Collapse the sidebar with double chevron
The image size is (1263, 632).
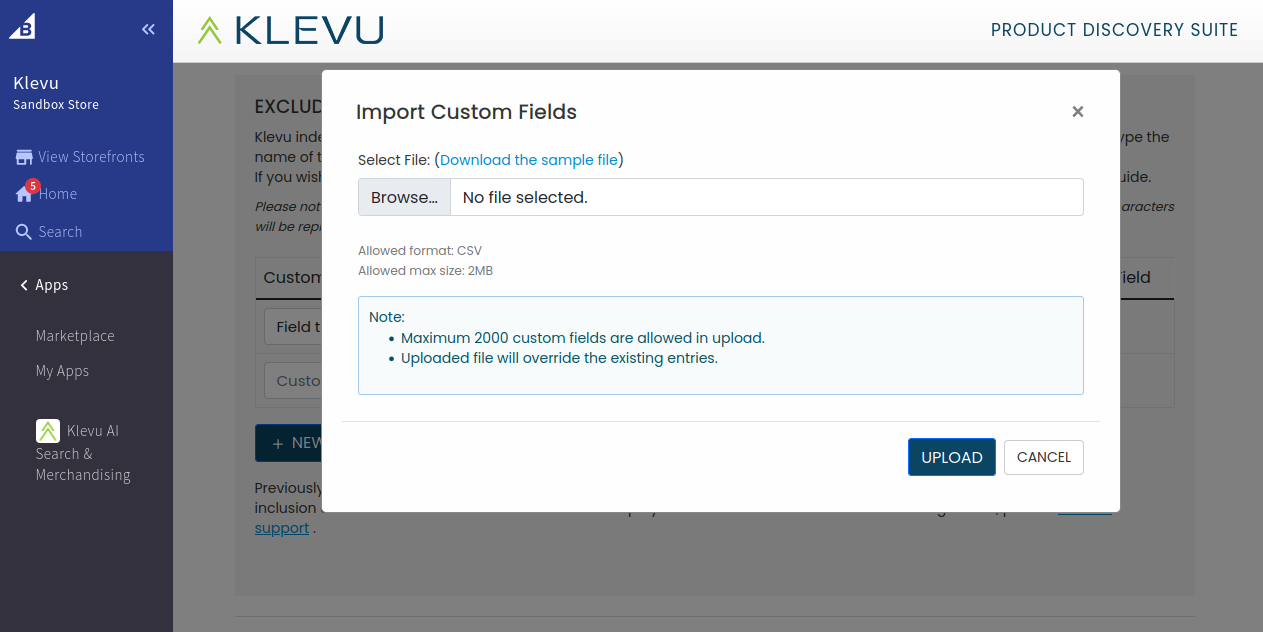(148, 30)
